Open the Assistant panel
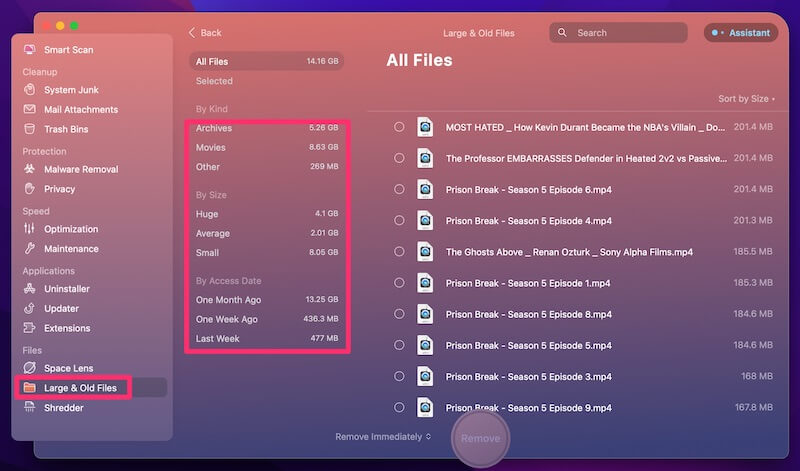Screen dimensions: 800x471 (741, 33)
